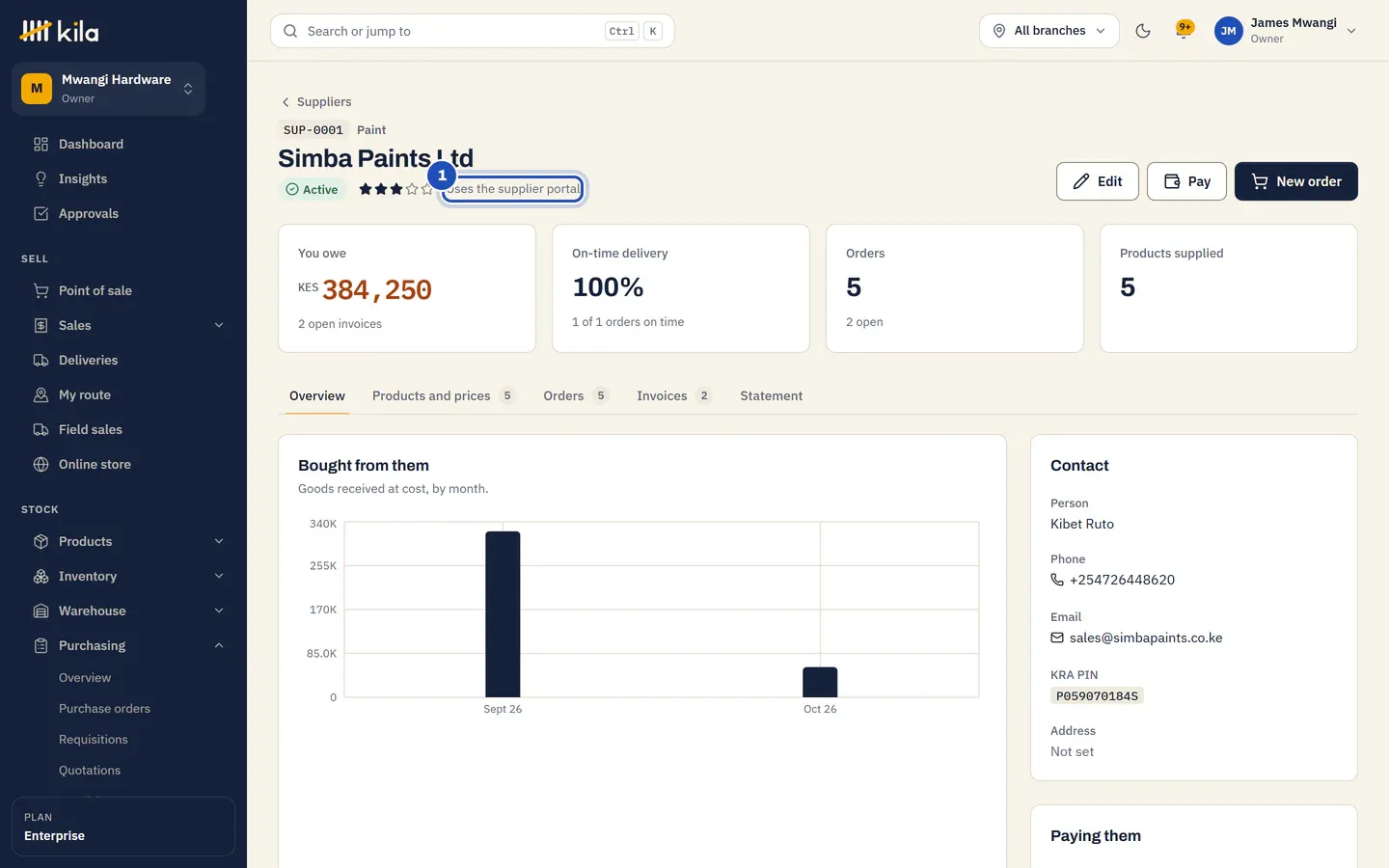Image resolution: width=1389 pixels, height=868 pixels.
Task: Open Point of sale
Action: pyautogui.click(x=123, y=290)
